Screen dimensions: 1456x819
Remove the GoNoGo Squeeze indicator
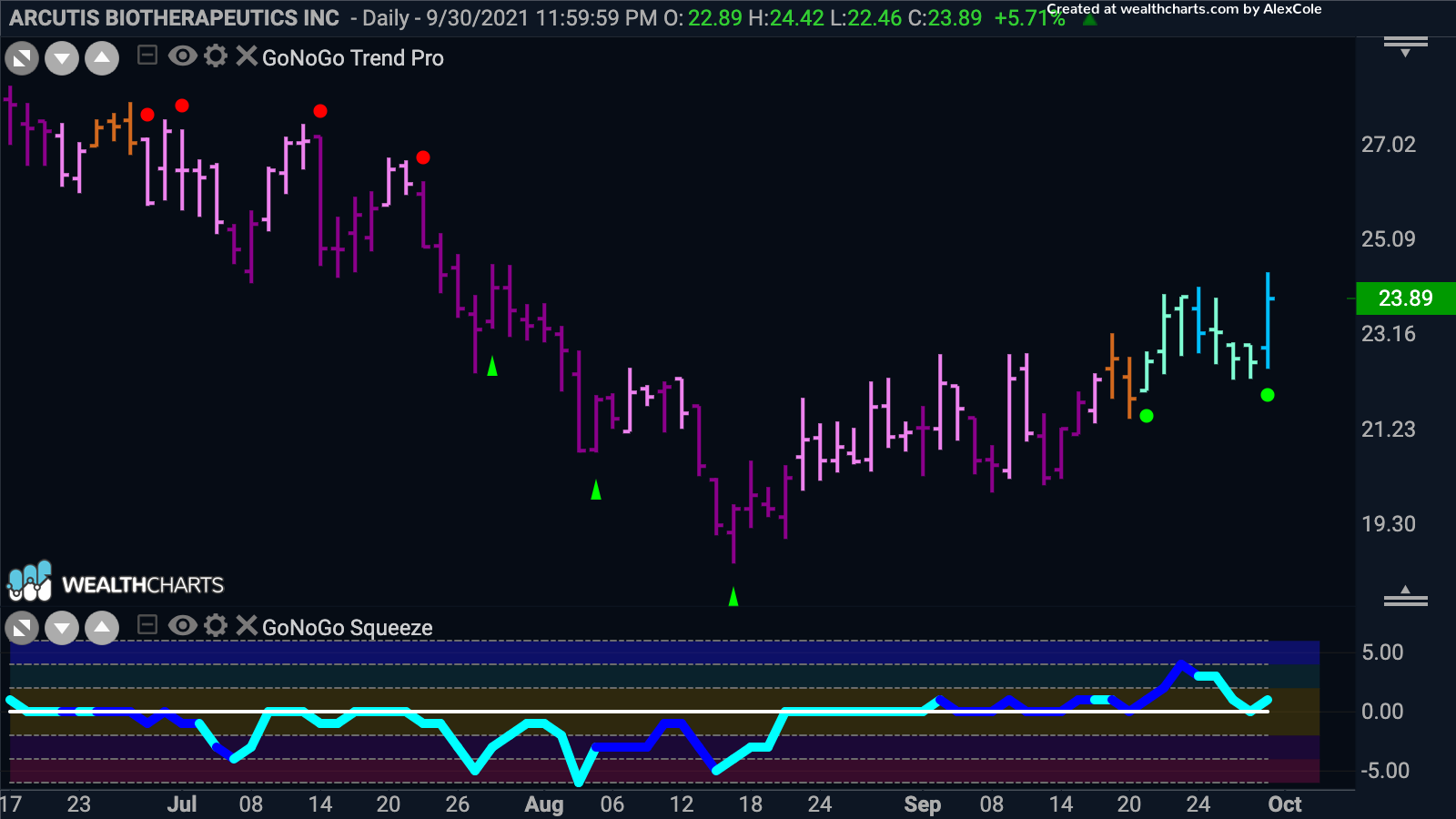click(x=246, y=625)
